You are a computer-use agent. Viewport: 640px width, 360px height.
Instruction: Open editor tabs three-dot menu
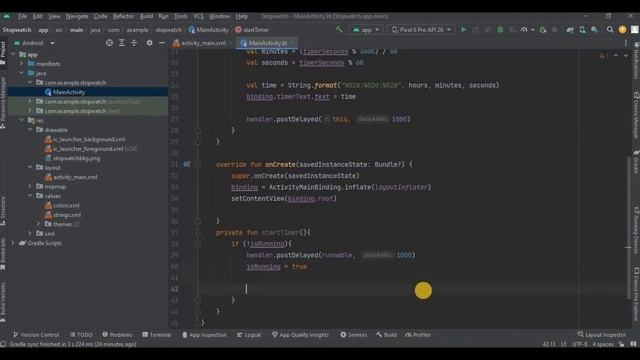point(625,43)
